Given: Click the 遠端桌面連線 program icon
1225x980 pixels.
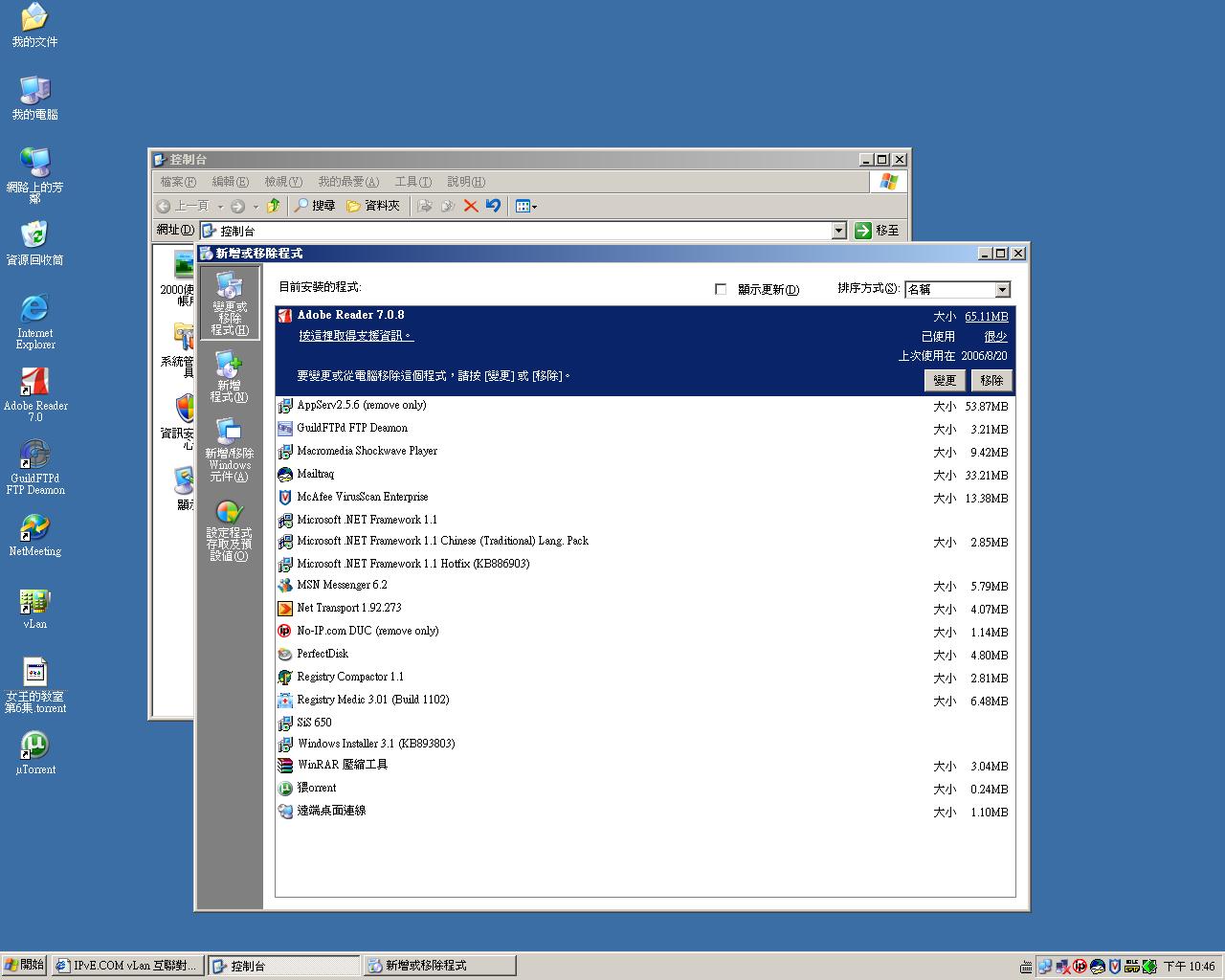Looking at the screenshot, I should point(284,812).
